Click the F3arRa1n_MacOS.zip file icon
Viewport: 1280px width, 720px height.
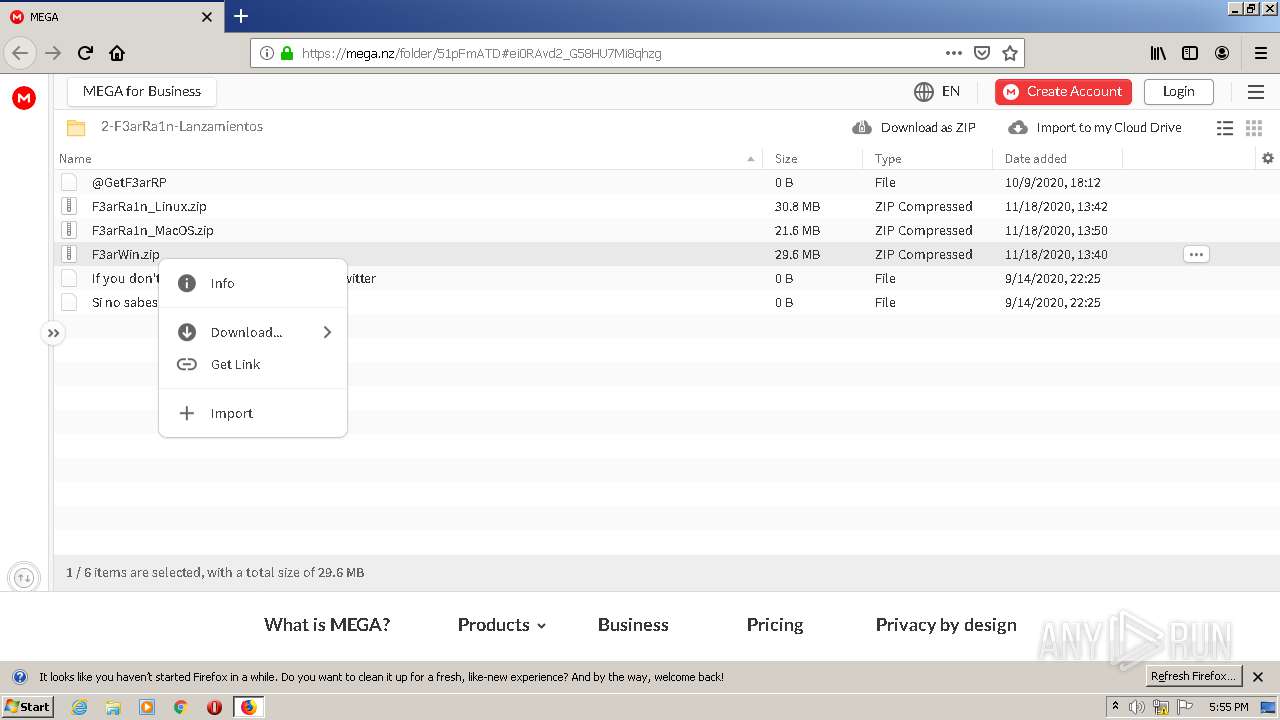[69, 230]
